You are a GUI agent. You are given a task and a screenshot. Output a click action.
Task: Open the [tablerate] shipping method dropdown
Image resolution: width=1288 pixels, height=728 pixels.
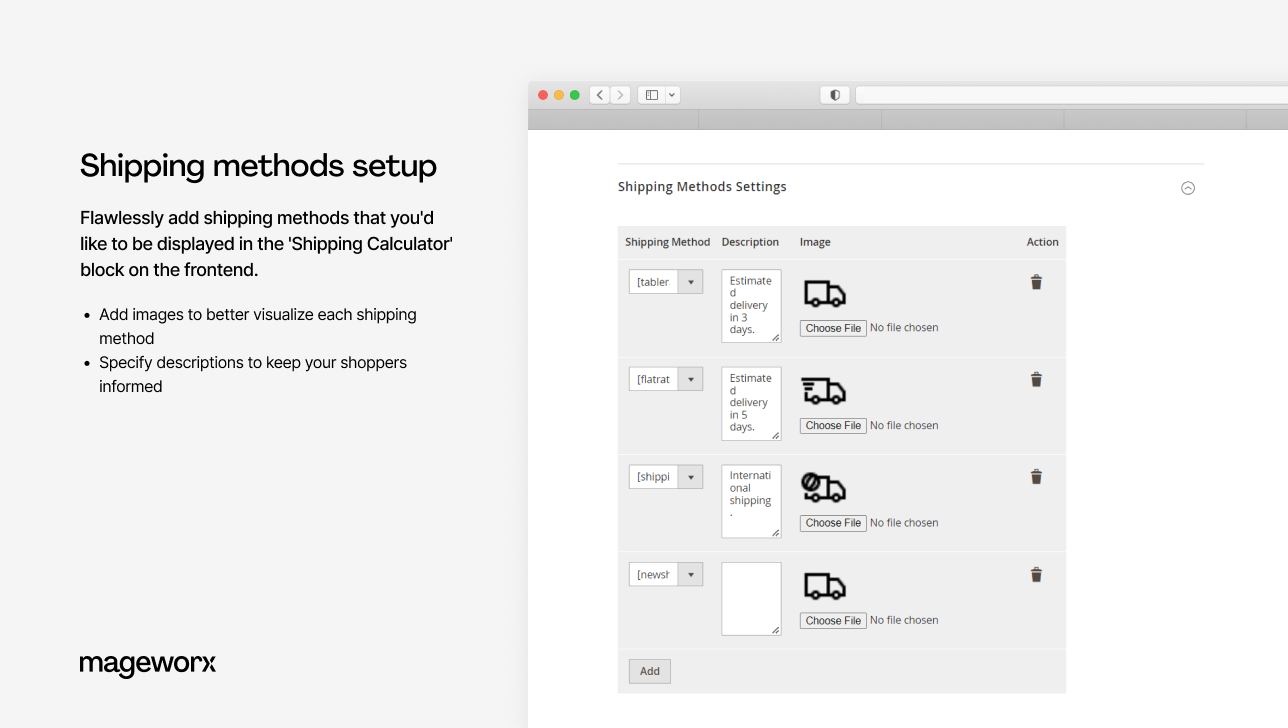(690, 281)
